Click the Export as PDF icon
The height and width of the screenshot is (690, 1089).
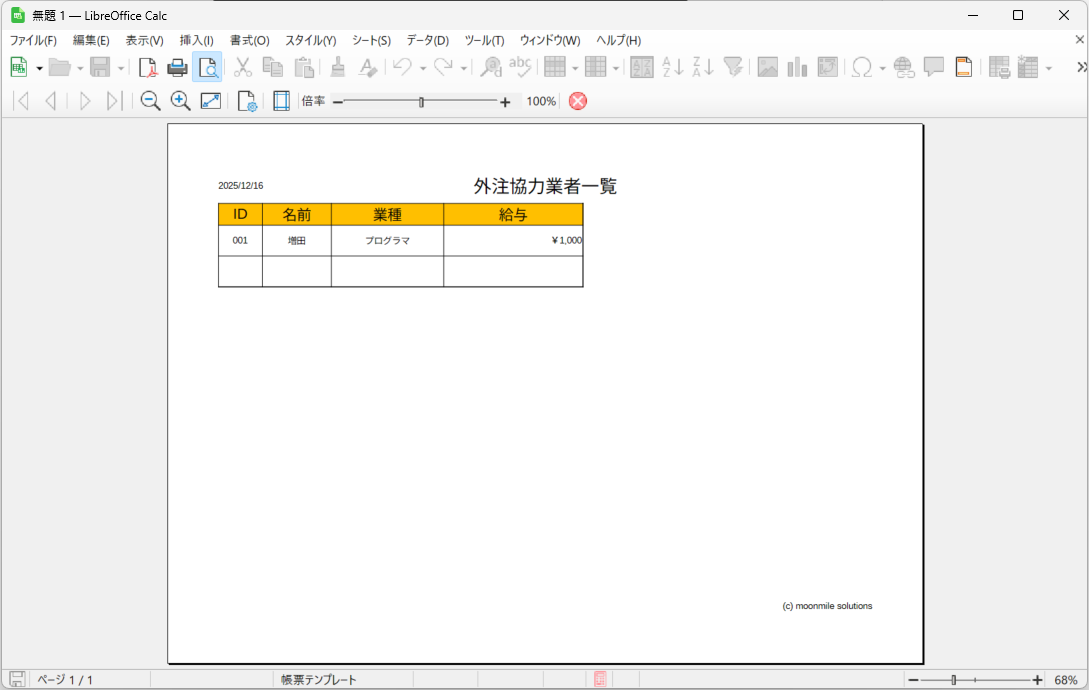point(148,67)
